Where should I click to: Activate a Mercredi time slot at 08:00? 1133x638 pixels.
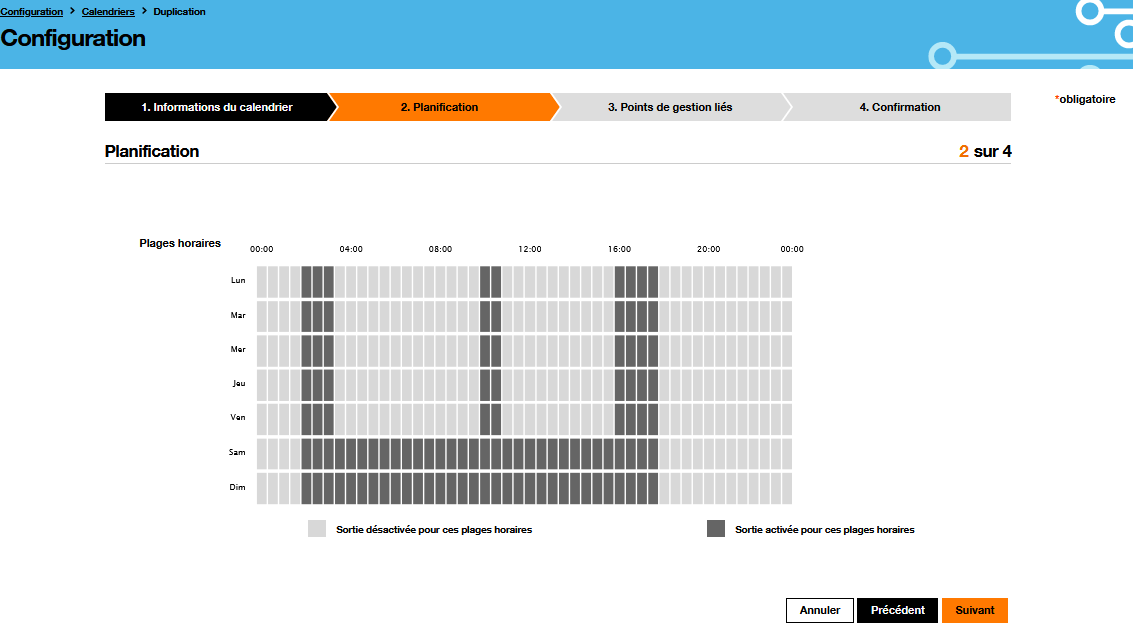click(x=440, y=350)
